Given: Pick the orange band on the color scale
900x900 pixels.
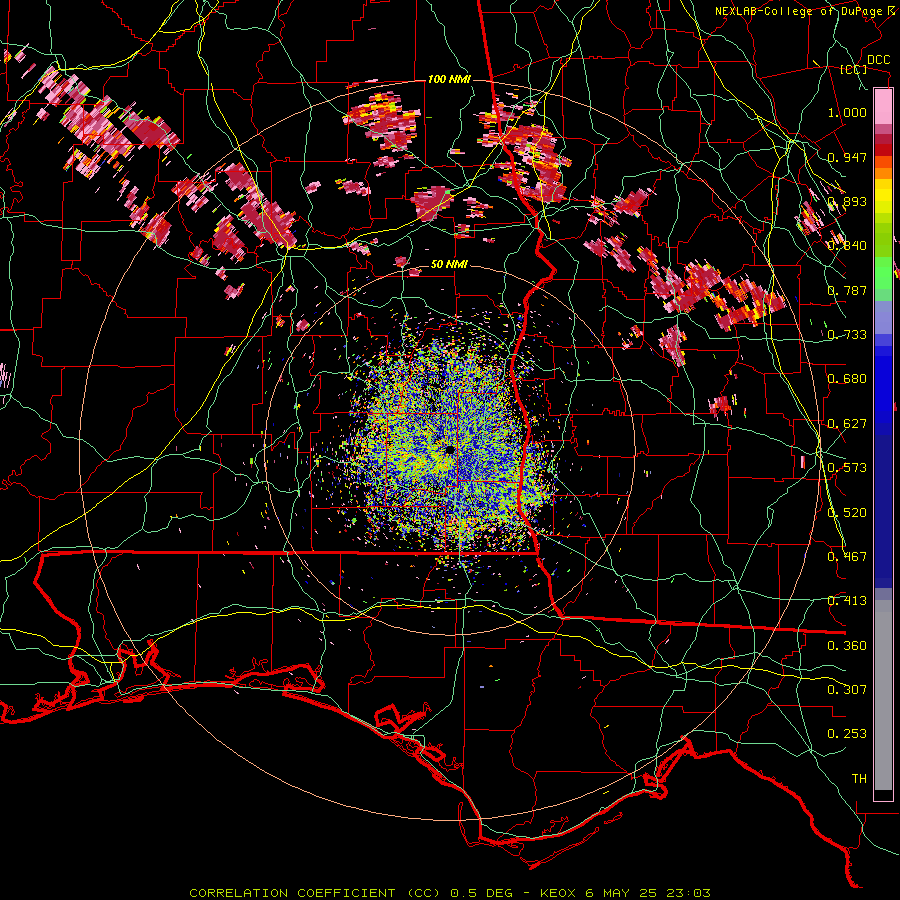Looking at the screenshot, I should tap(883, 173).
